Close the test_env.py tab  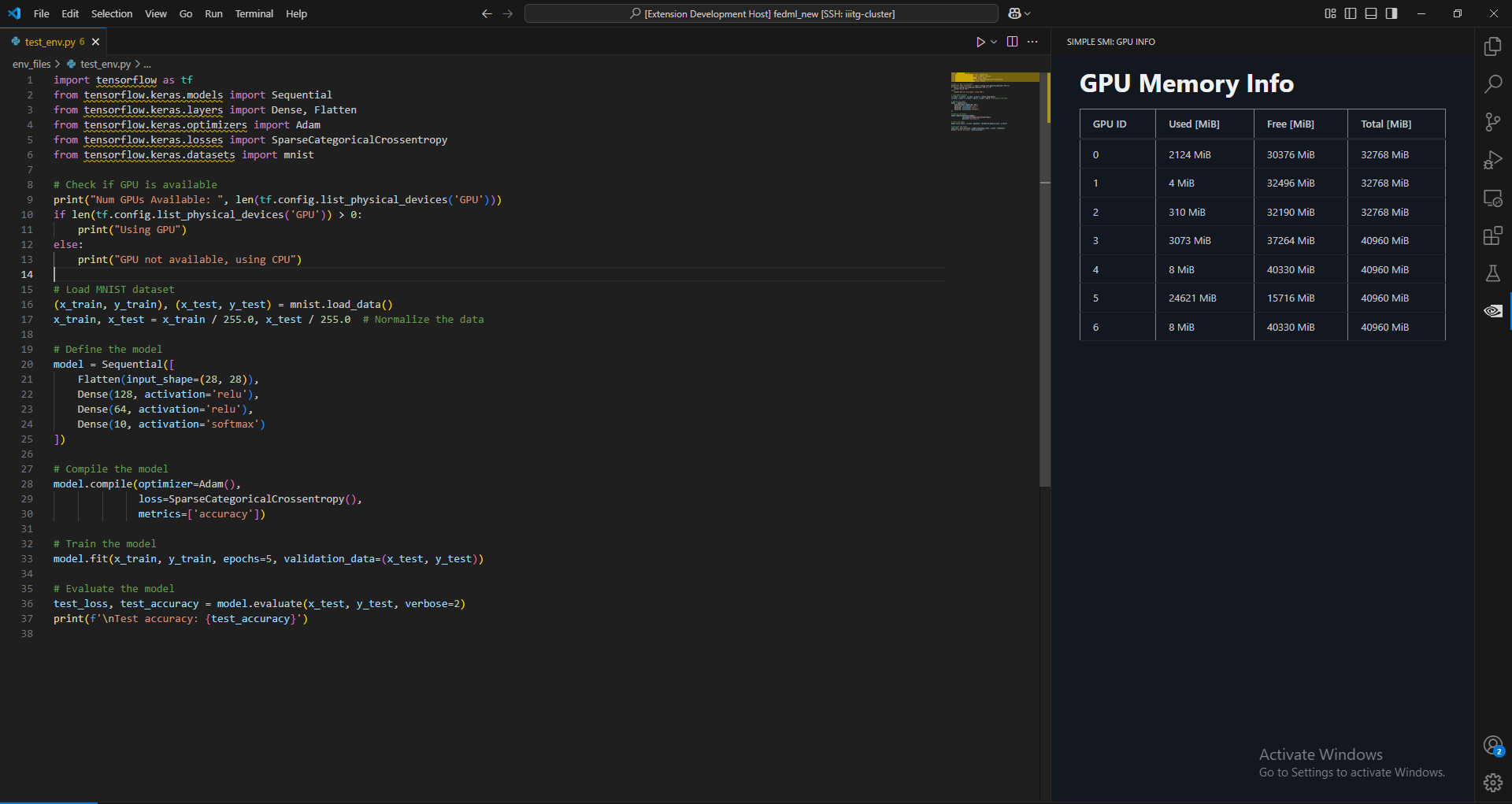95,42
